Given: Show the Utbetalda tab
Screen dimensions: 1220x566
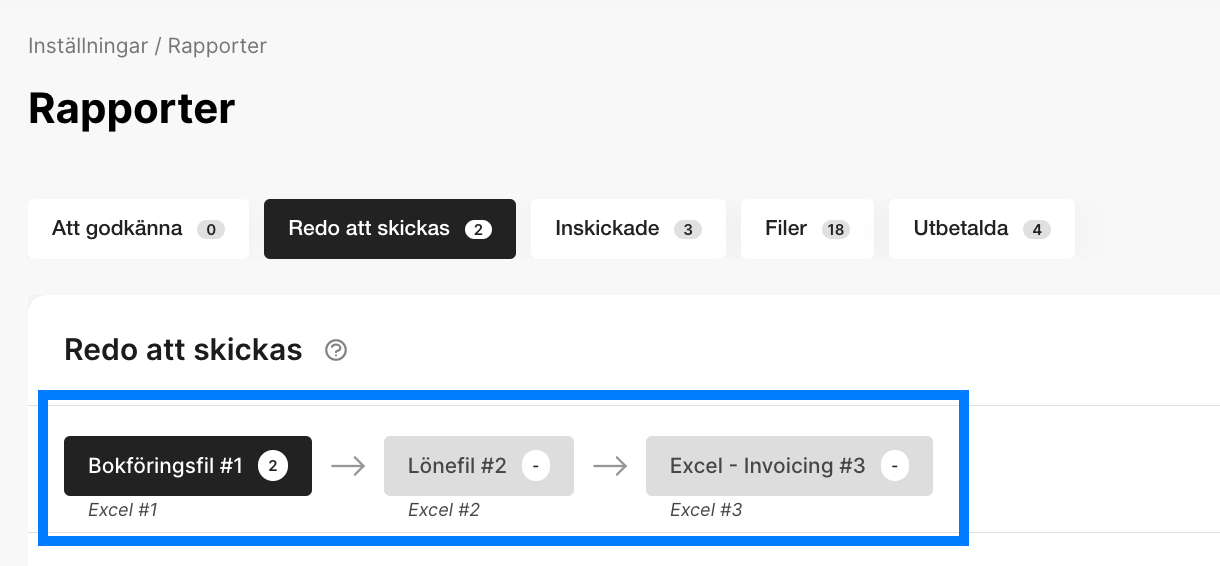Looking at the screenshot, I should coord(981,229).
